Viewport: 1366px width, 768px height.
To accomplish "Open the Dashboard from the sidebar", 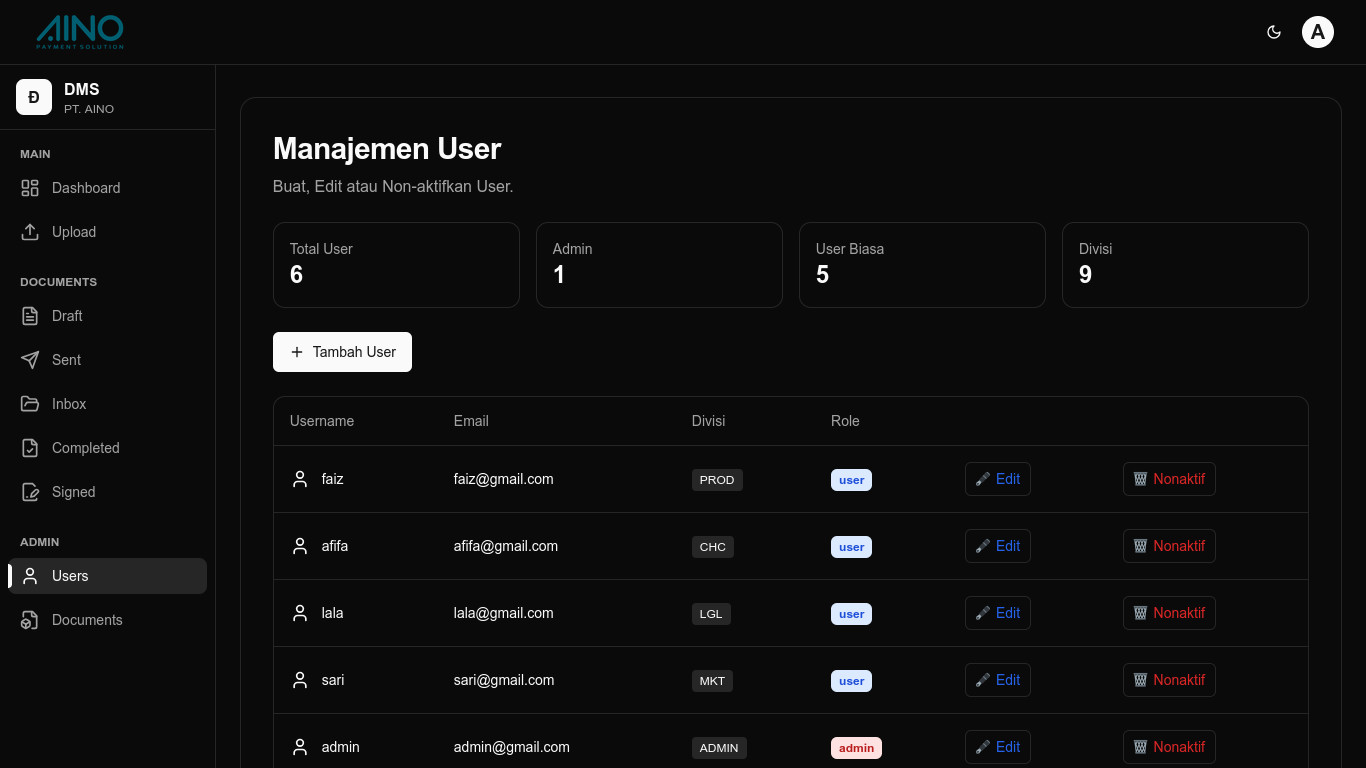I will point(86,188).
